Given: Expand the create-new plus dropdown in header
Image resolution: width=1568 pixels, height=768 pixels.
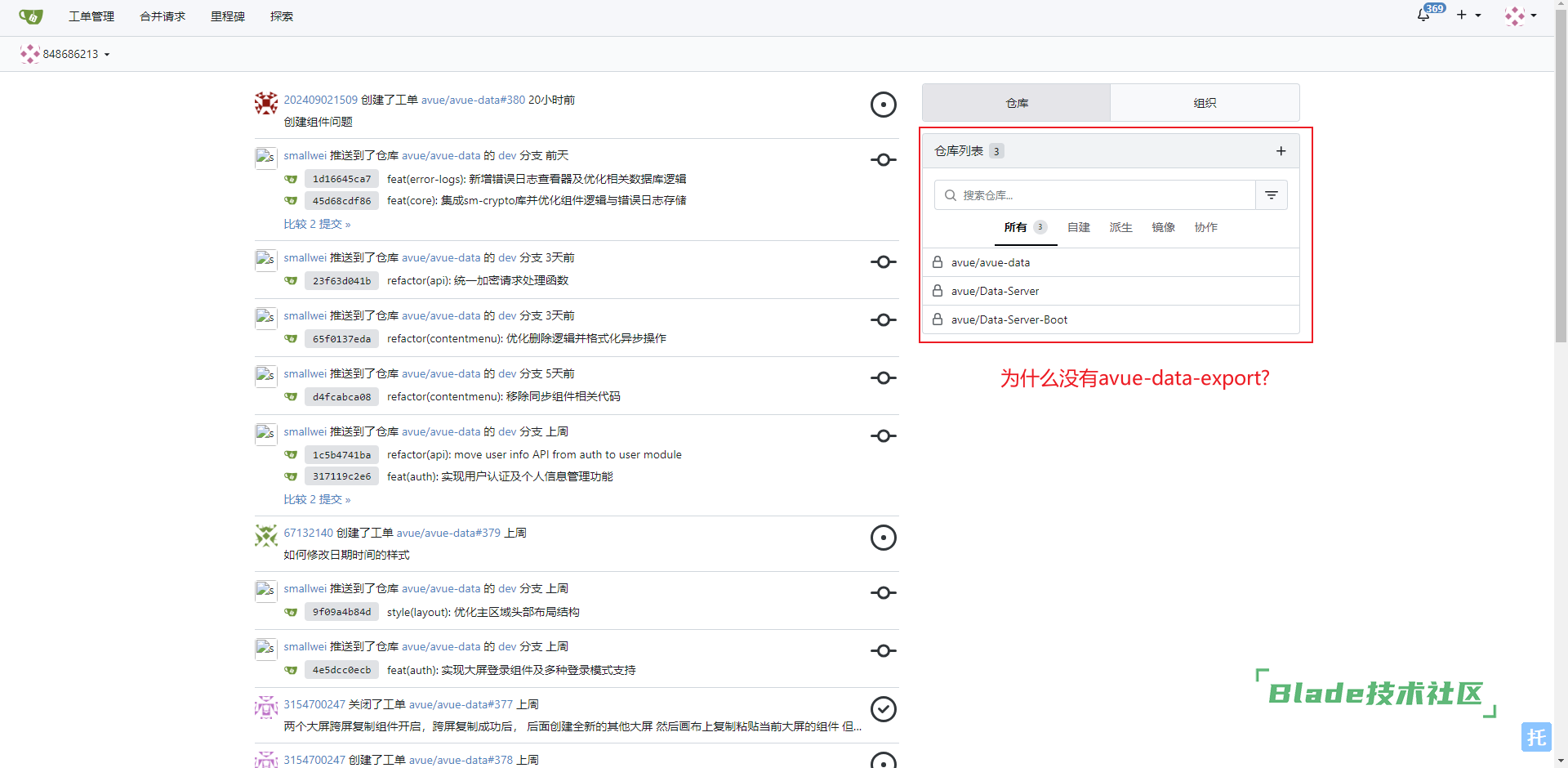Looking at the screenshot, I should [x=1468, y=16].
